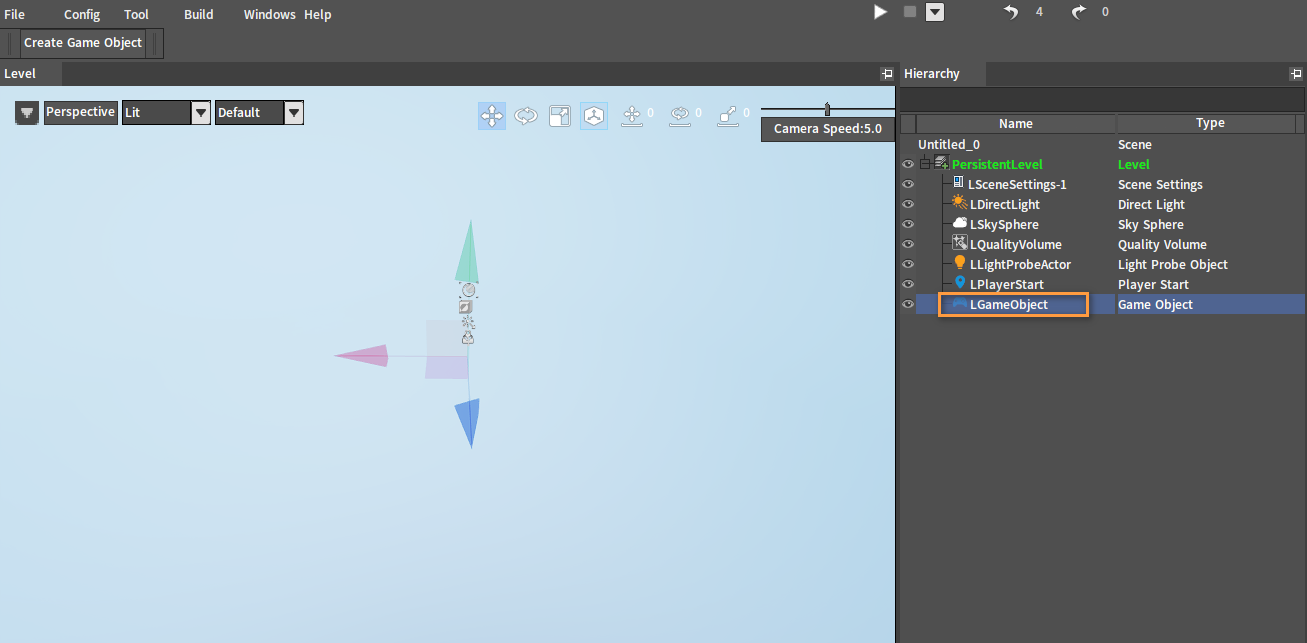Open the play options dropdown arrow
Screen dimensions: 1307x643
coord(935,12)
